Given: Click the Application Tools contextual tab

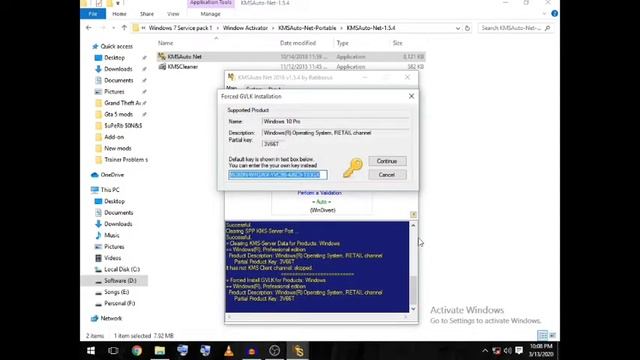Looking at the screenshot, I should [211, 3].
